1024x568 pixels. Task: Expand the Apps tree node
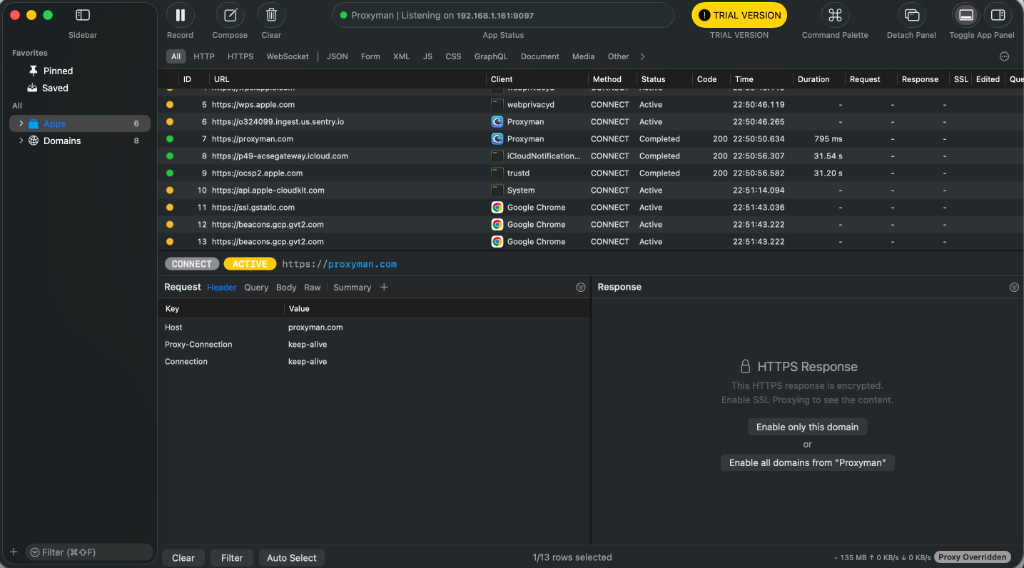[x=21, y=123]
